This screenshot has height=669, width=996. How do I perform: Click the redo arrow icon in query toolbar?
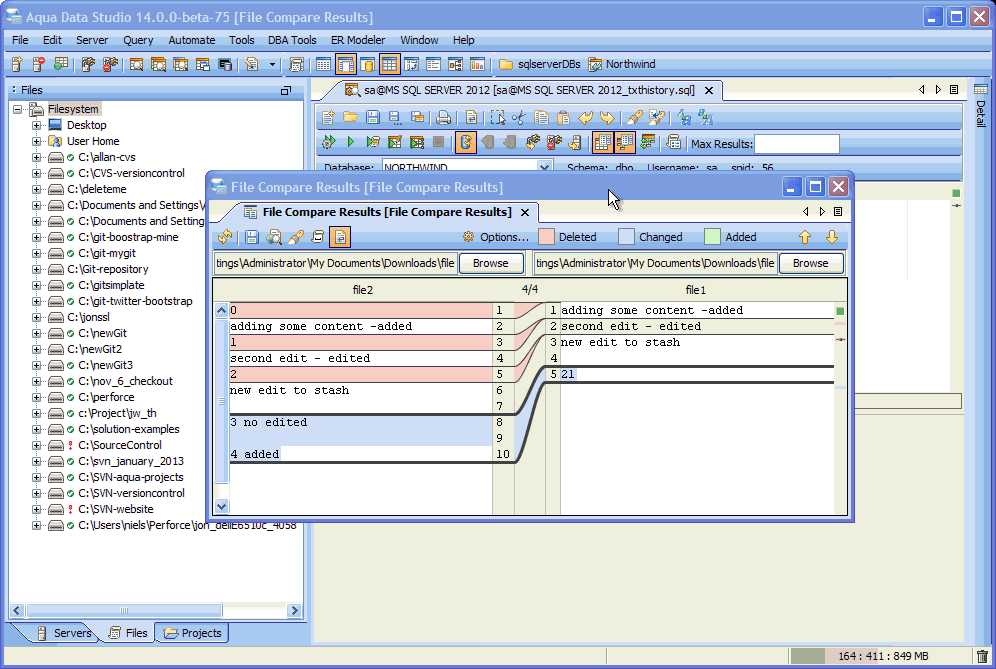point(607,118)
